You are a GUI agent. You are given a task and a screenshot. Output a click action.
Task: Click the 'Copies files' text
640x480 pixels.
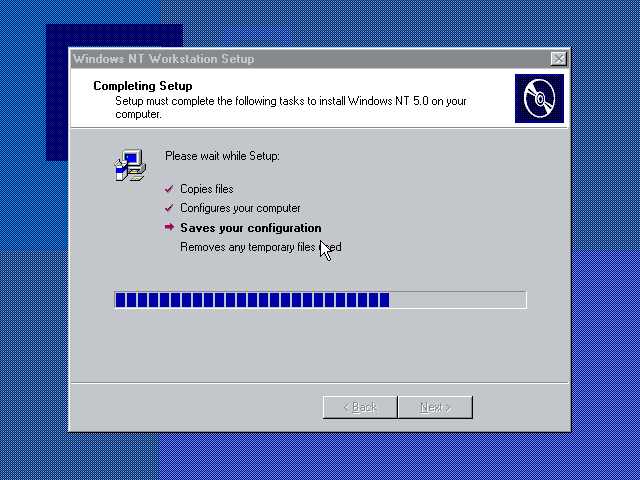(x=207, y=189)
